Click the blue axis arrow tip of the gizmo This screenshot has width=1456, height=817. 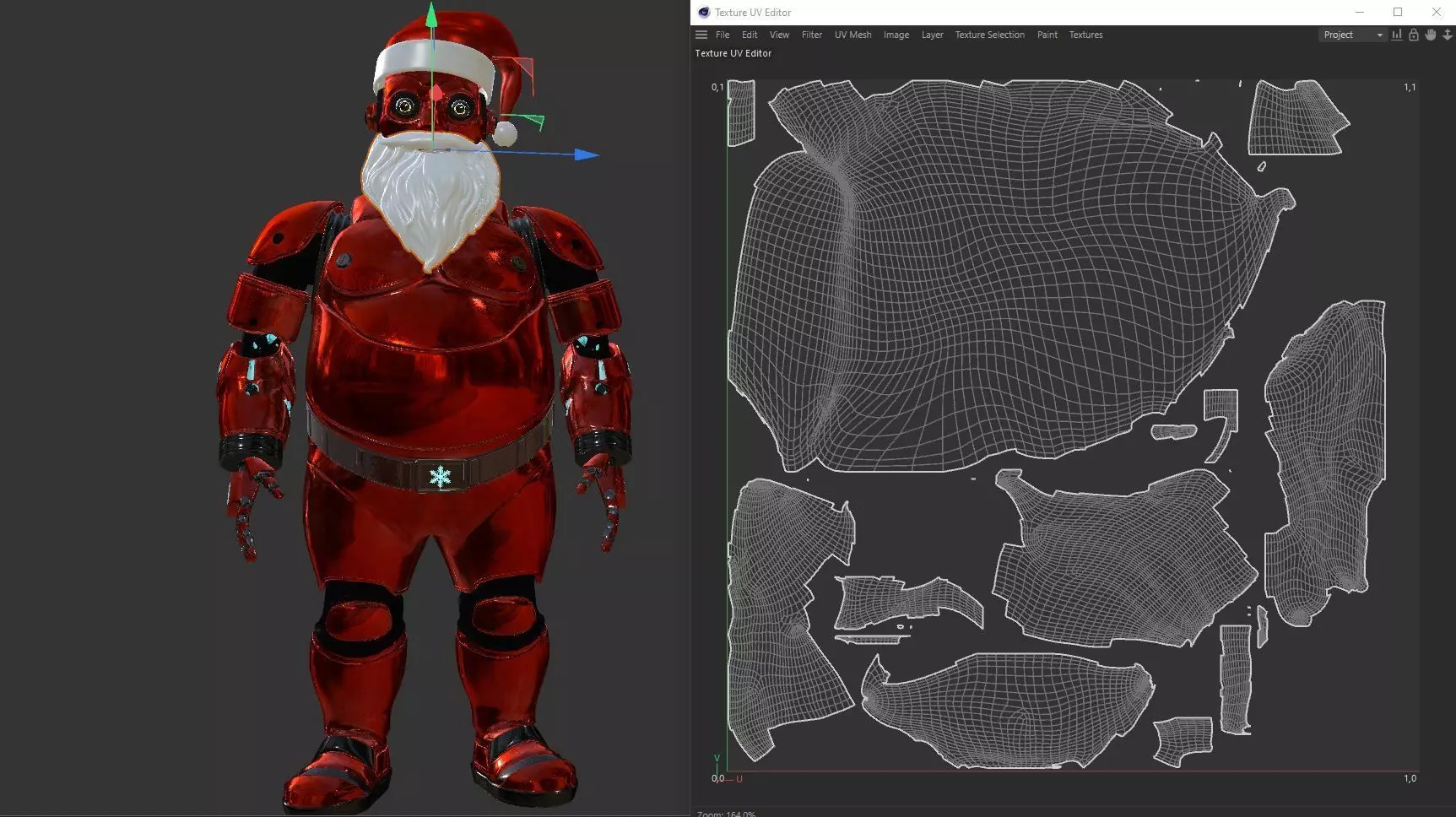click(x=587, y=154)
